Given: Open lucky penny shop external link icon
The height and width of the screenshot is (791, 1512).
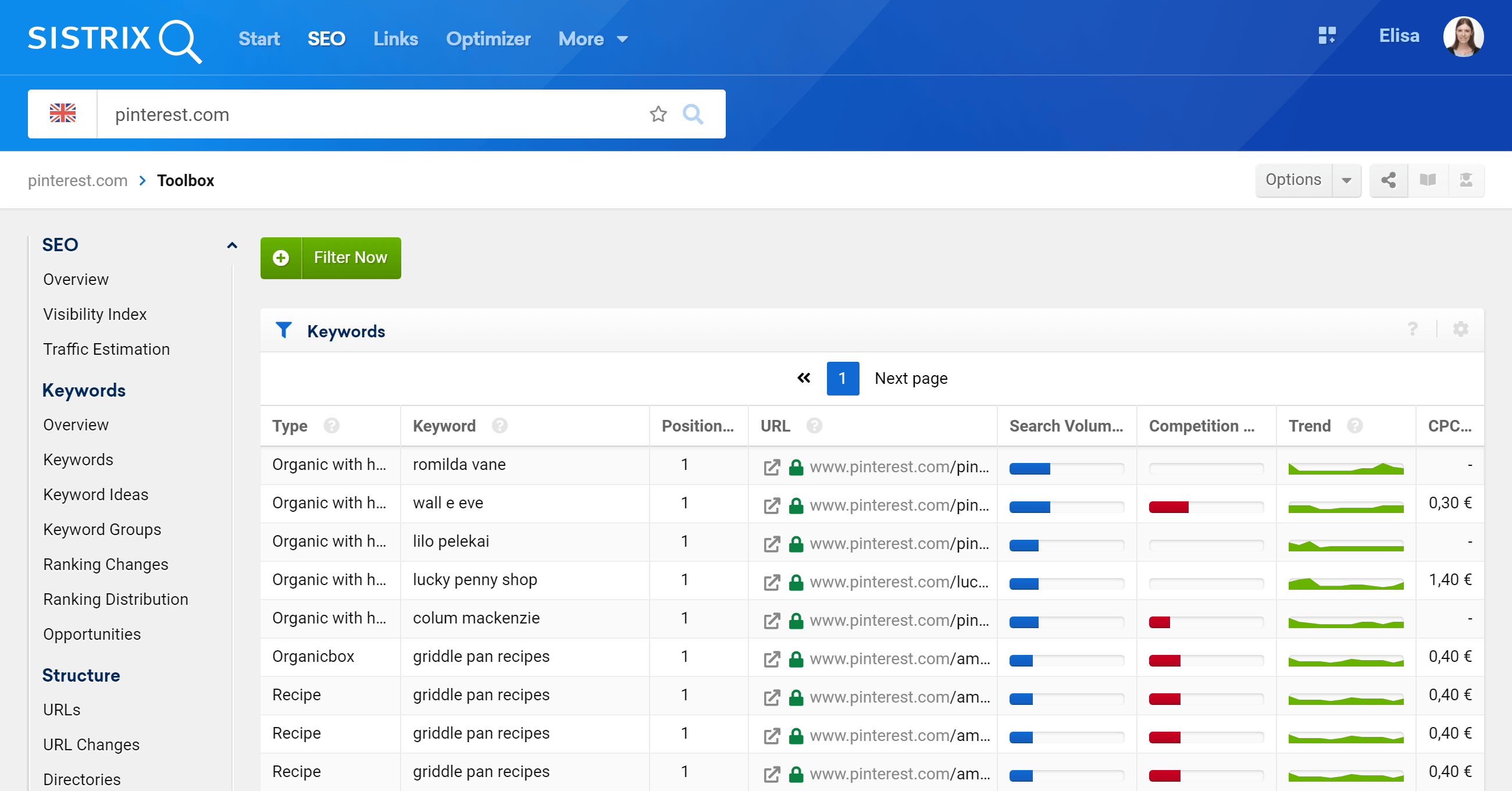Looking at the screenshot, I should 772,583.
